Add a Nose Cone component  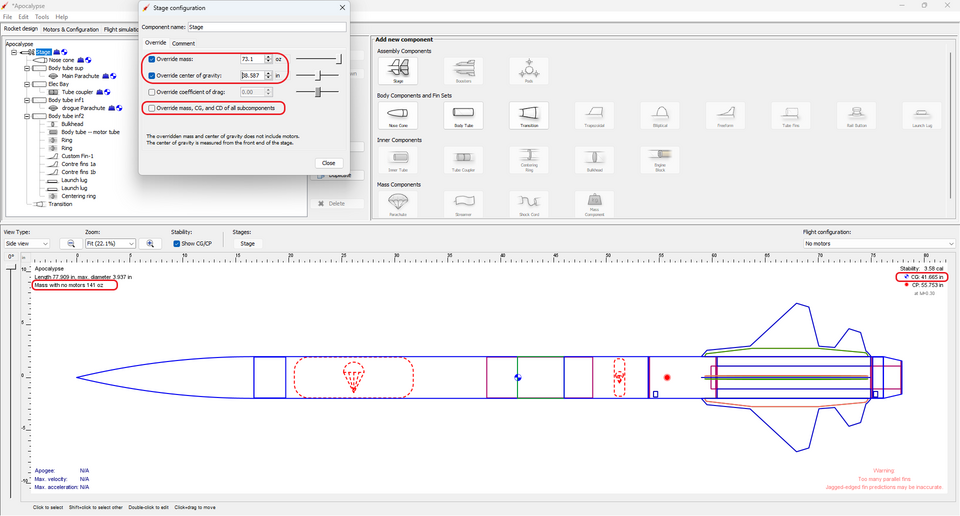pos(398,115)
